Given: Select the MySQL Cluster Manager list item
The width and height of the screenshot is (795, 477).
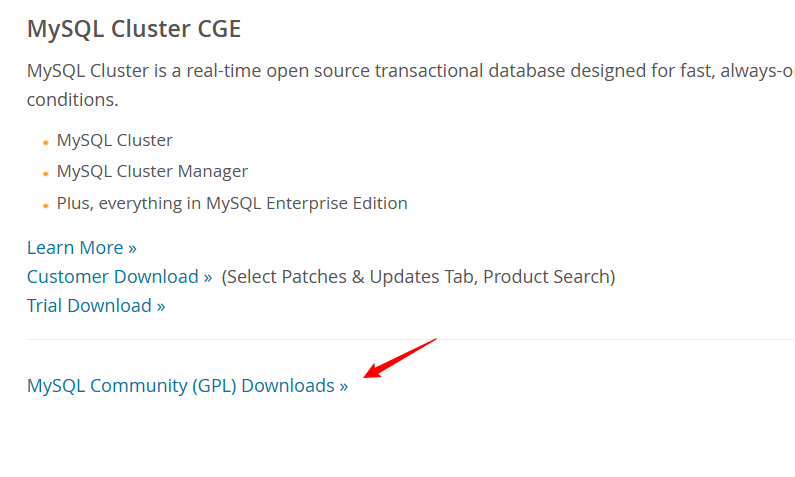Looking at the screenshot, I should pos(152,171).
